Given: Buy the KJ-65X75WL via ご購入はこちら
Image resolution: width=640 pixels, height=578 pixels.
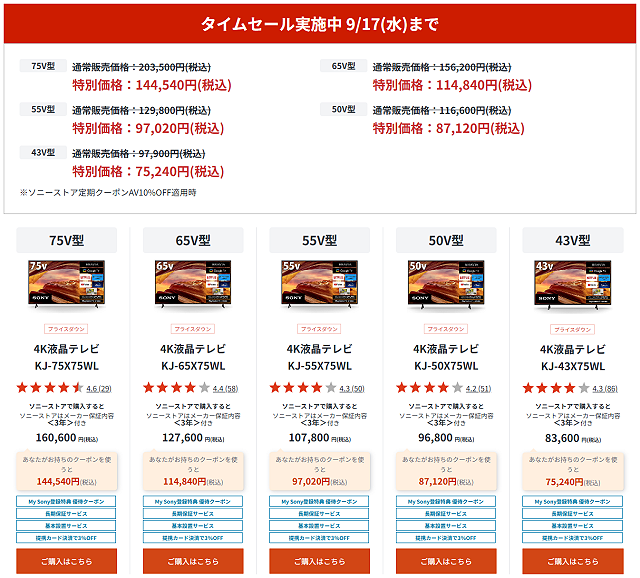Looking at the screenshot, I should point(193,561).
